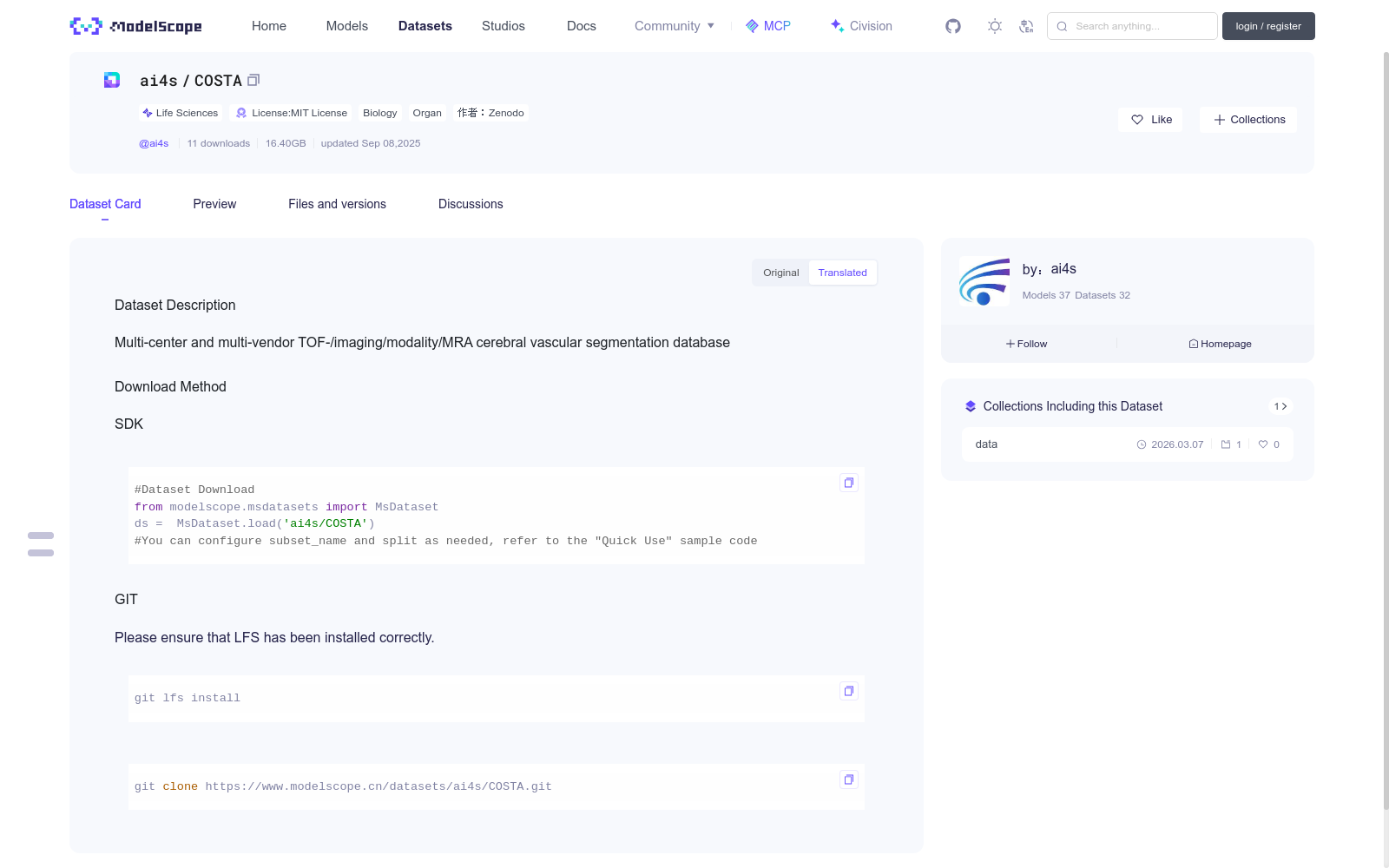Image resolution: width=1389 pixels, height=868 pixels.
Task: Select the Discussions tab
Action: tap(471, 204)
